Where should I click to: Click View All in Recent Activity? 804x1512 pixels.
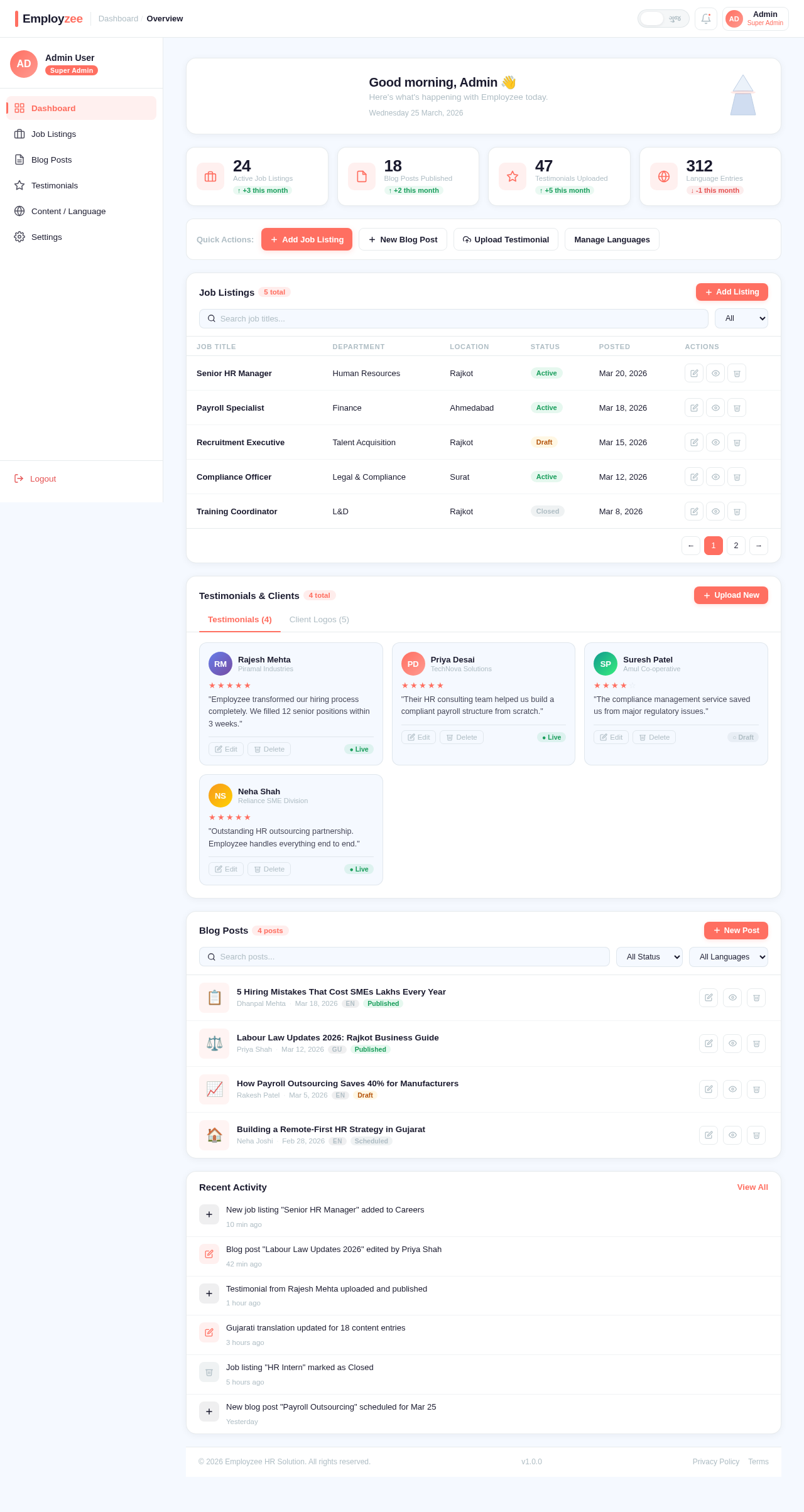coord(752,1187)
